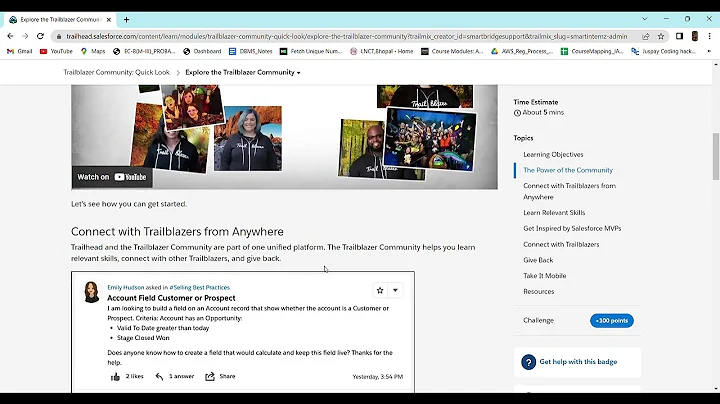This screenshot has height=404, width=720.
Task: Click the padlock site info icon
Action: 59,36
